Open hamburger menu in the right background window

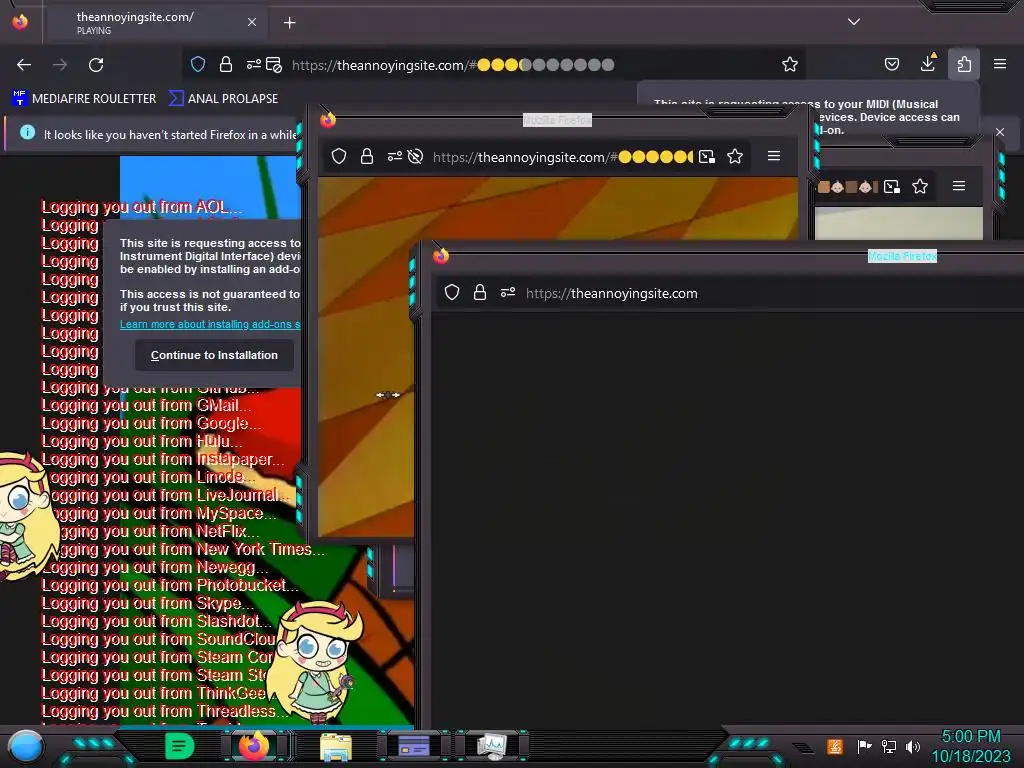tap(959, 186)
